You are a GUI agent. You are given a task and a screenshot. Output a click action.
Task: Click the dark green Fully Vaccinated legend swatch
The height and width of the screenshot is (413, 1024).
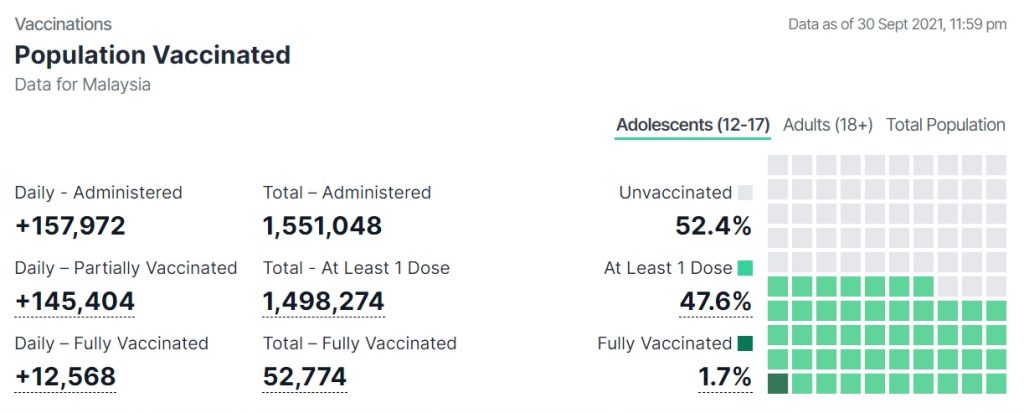(745, 343)
